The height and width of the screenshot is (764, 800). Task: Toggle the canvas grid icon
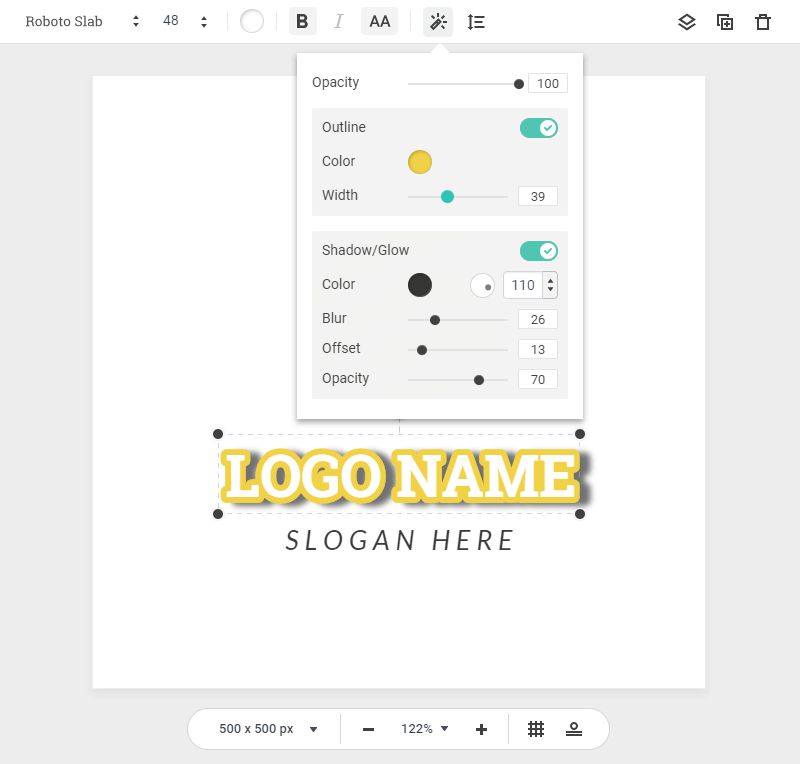point(536,729)
